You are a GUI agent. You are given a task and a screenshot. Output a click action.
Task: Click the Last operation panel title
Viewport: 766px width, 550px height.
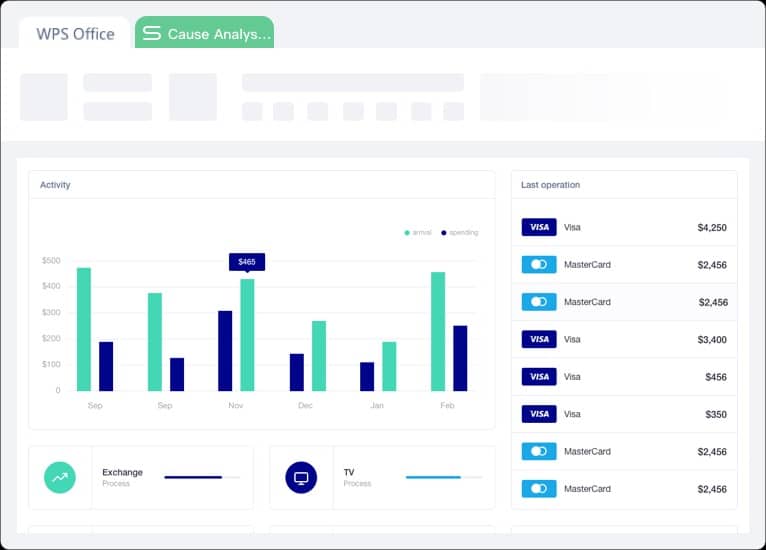pos(551,185)
